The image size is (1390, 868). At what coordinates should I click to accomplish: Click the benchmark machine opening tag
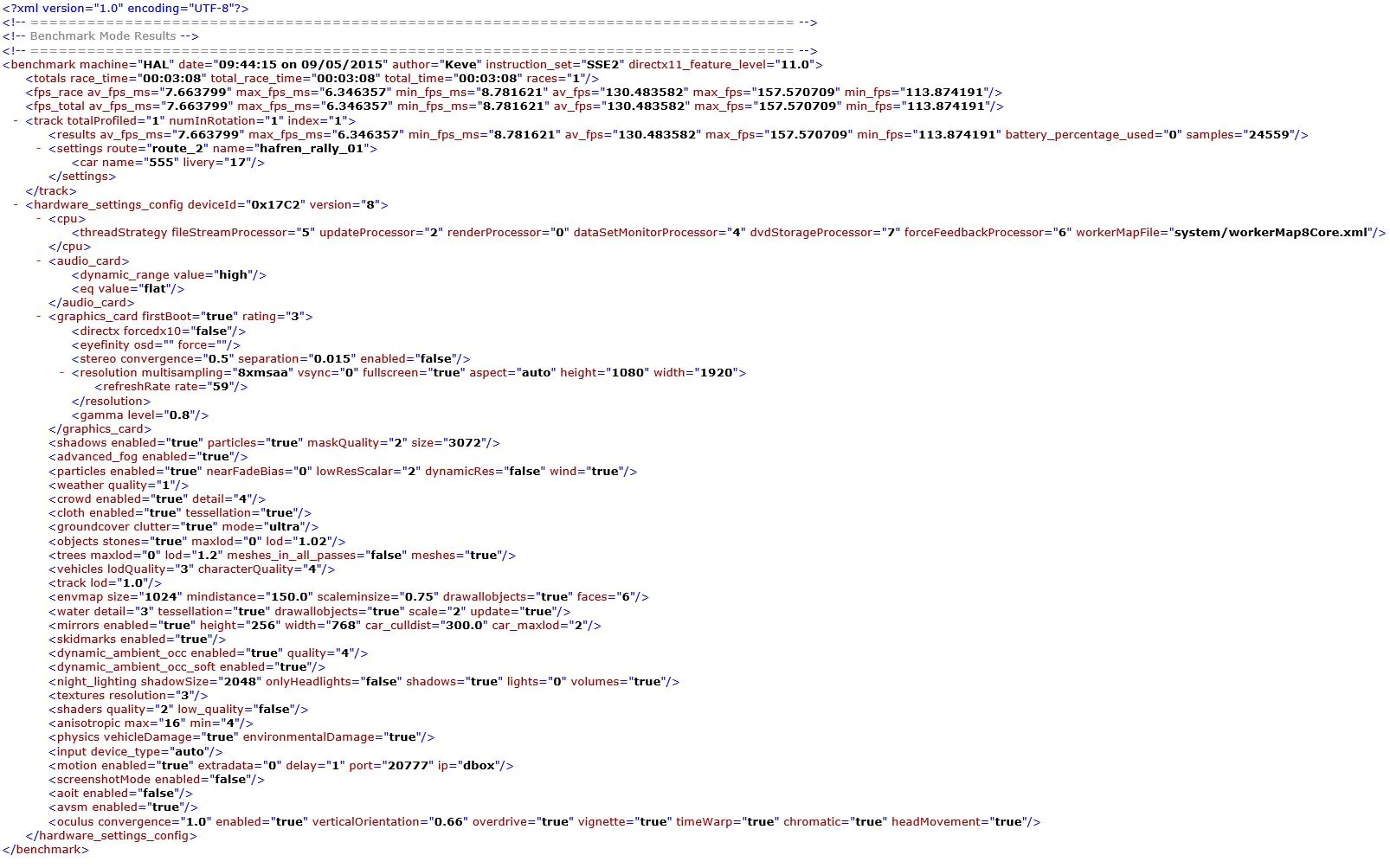click(412, 65)
